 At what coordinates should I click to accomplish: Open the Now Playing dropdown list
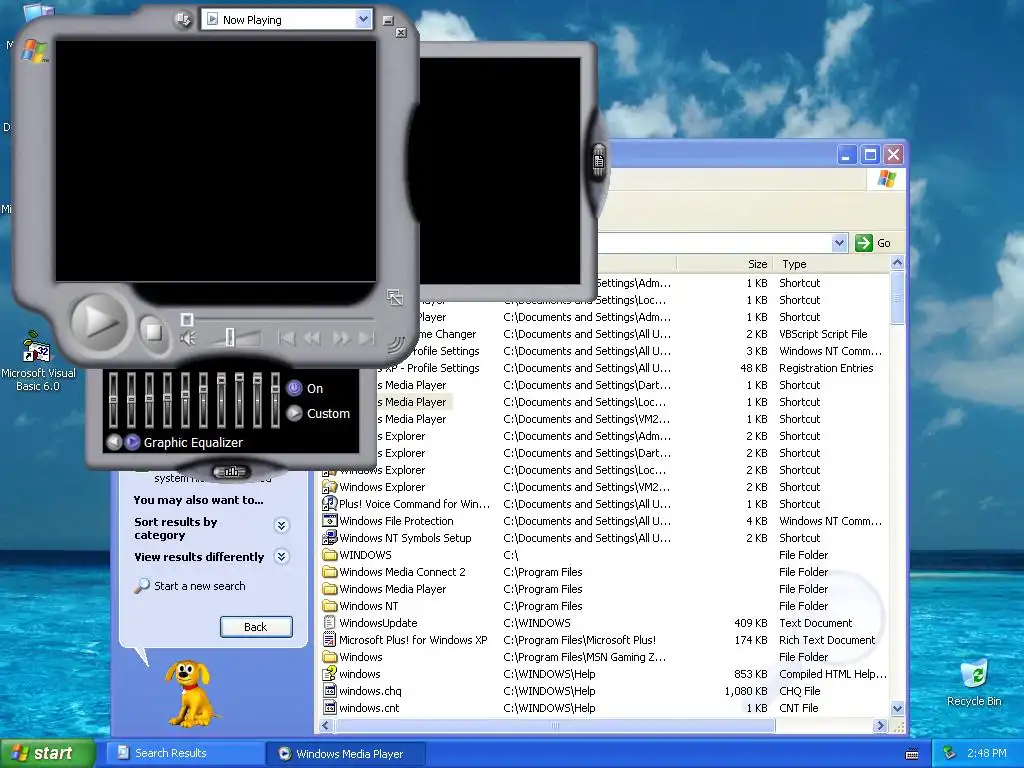pyautogui.click(x=363, y=20)
